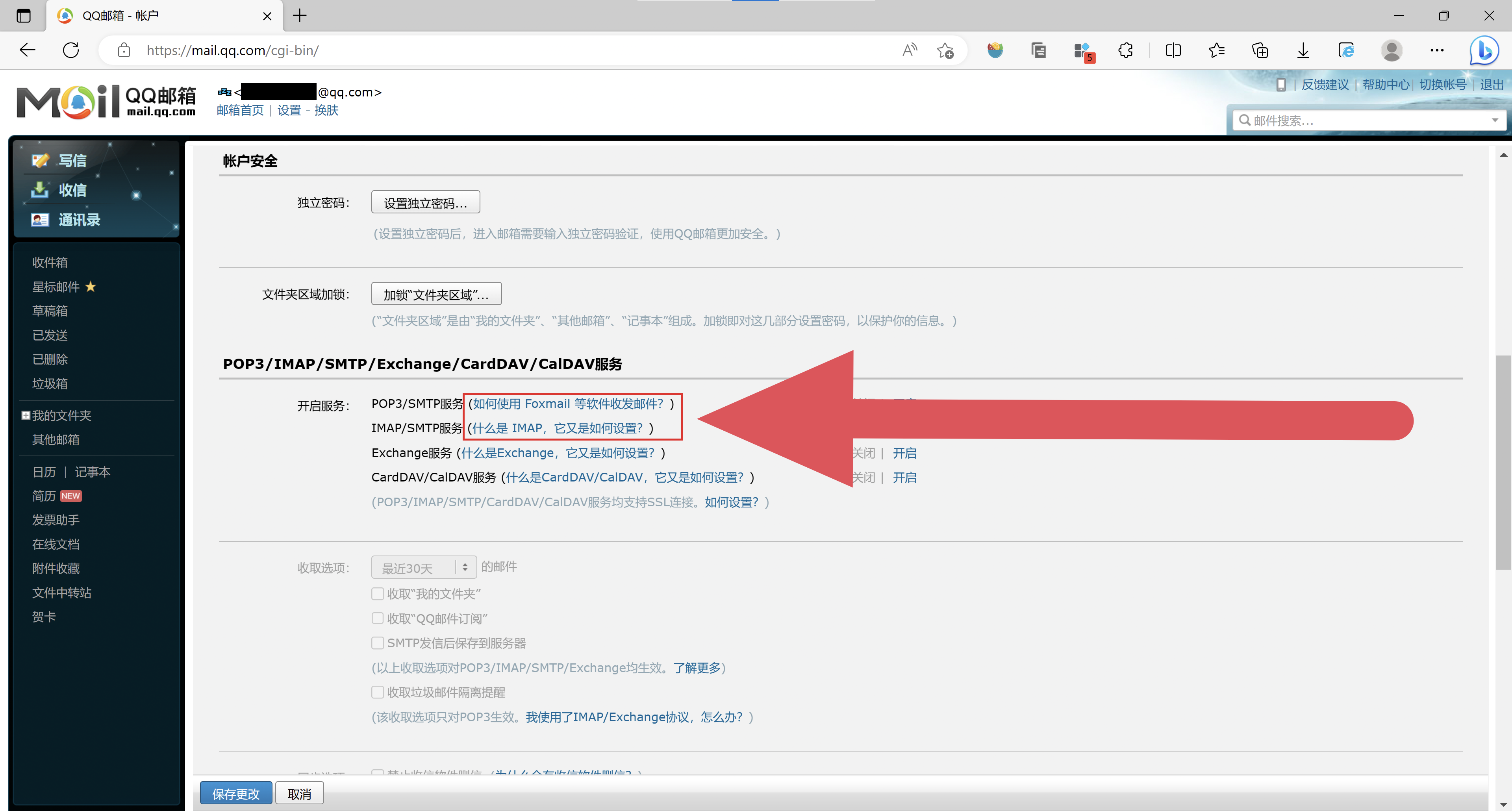This screenshot has width=1512, height=811.
Task: Add page to favorites star icon
Action: [945, 50]
